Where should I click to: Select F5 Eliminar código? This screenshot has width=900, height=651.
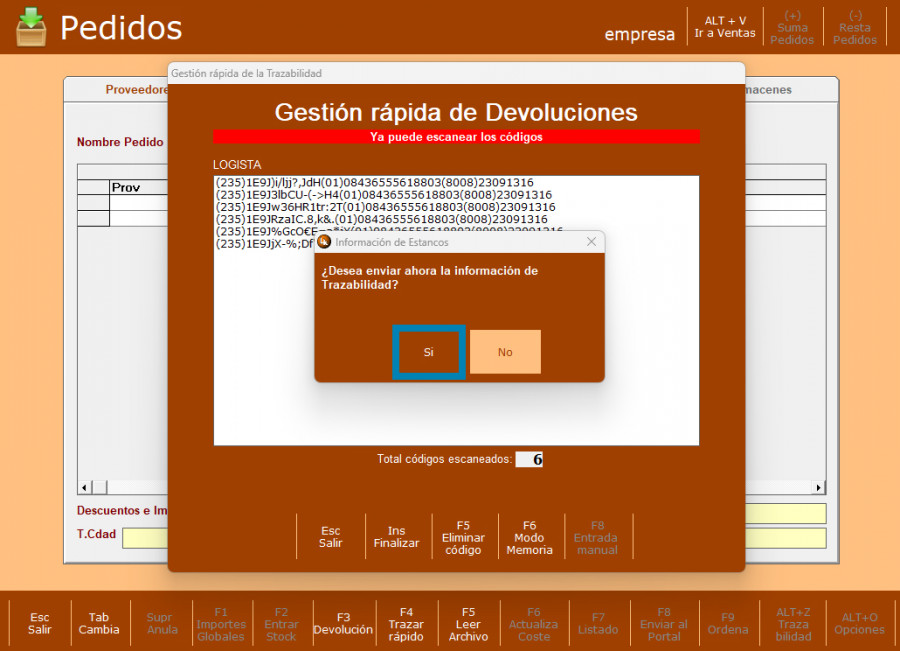point(463,537)
